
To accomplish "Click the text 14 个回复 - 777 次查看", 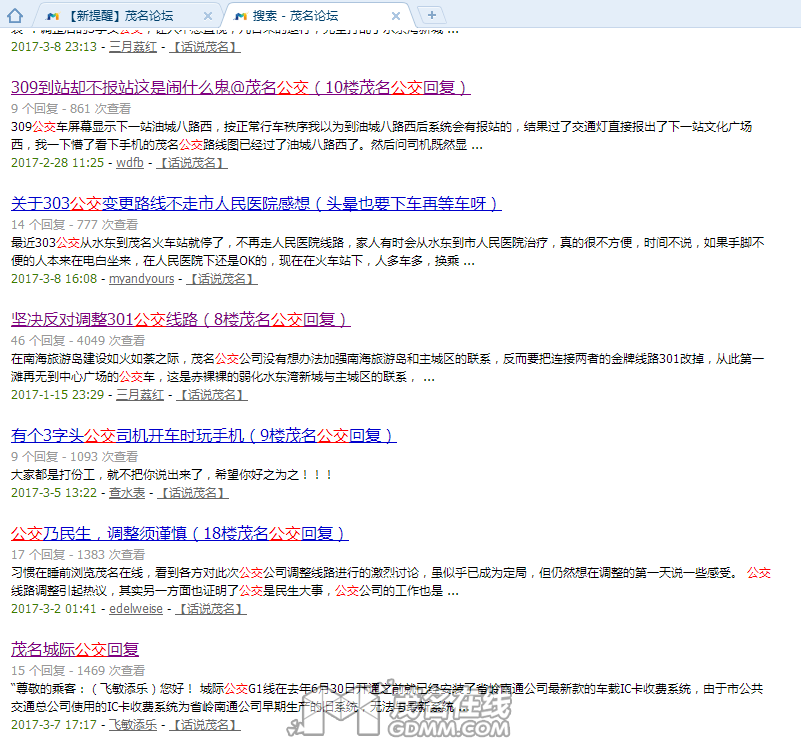I will pyautogui.click(x=75, y=224).
